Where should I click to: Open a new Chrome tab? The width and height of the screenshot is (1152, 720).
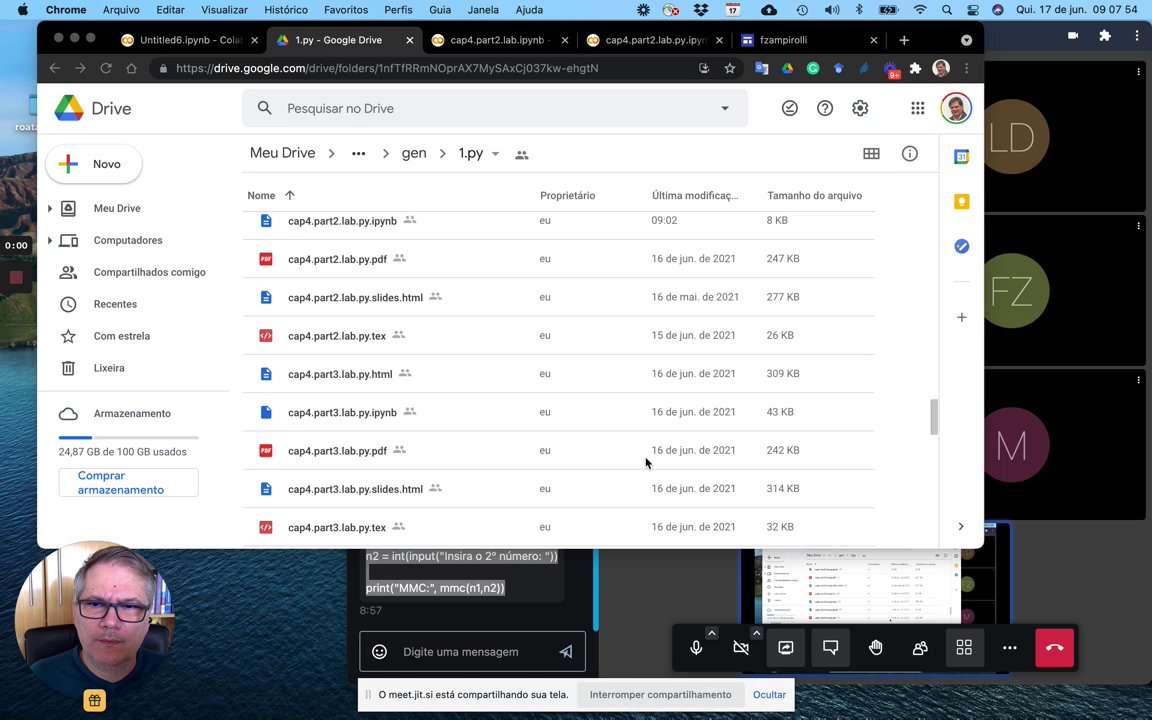pyautogui.click(x=904, y=40)
